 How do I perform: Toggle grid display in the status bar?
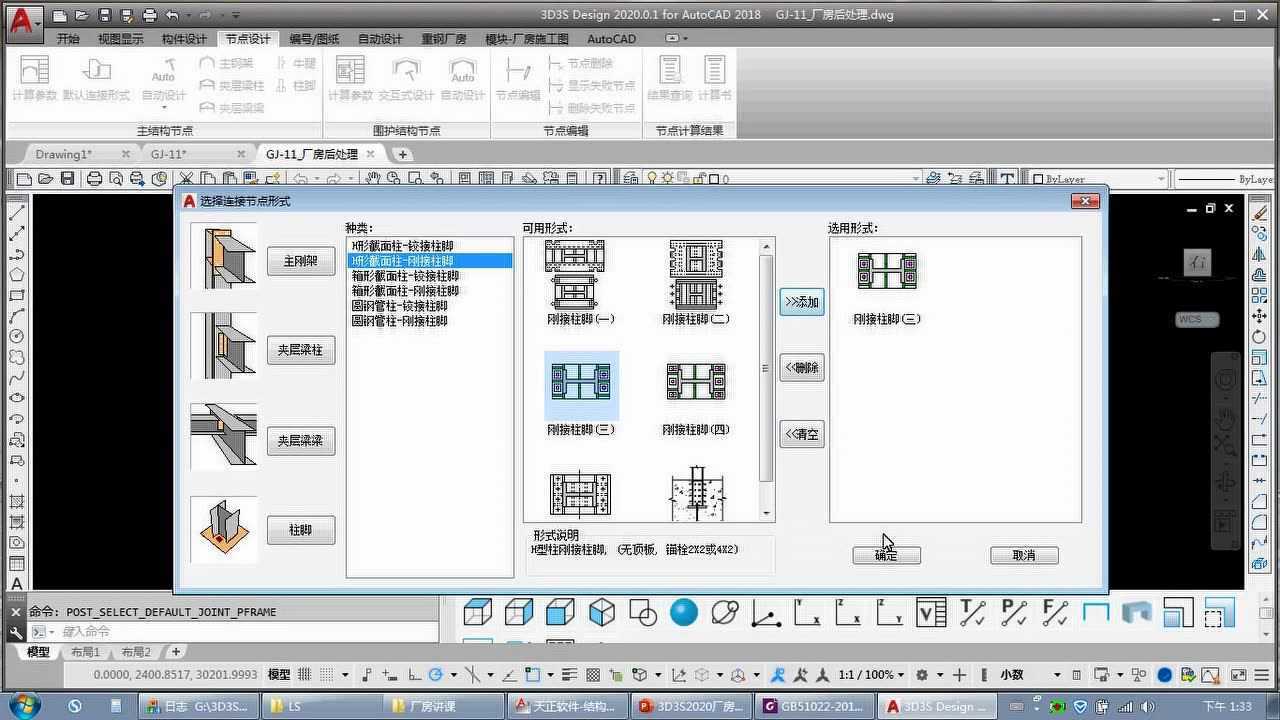(x=304, y=675)
